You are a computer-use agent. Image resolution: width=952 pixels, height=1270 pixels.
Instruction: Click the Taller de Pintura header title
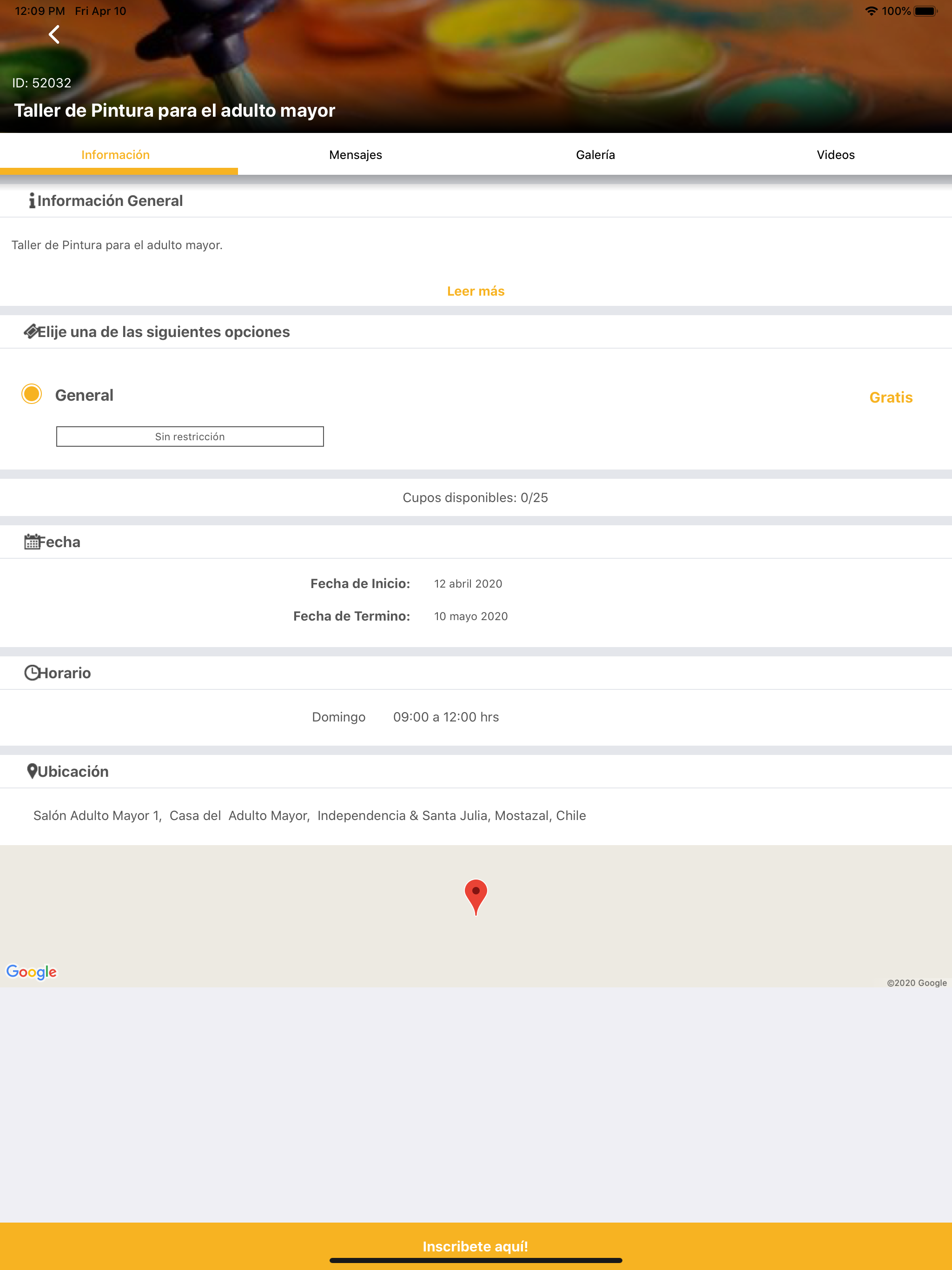point(175,110)
